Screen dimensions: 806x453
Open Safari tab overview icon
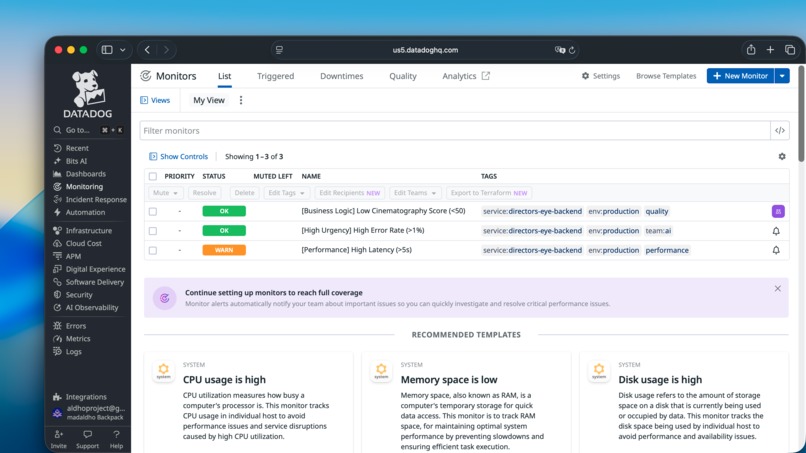click(790, 50)
